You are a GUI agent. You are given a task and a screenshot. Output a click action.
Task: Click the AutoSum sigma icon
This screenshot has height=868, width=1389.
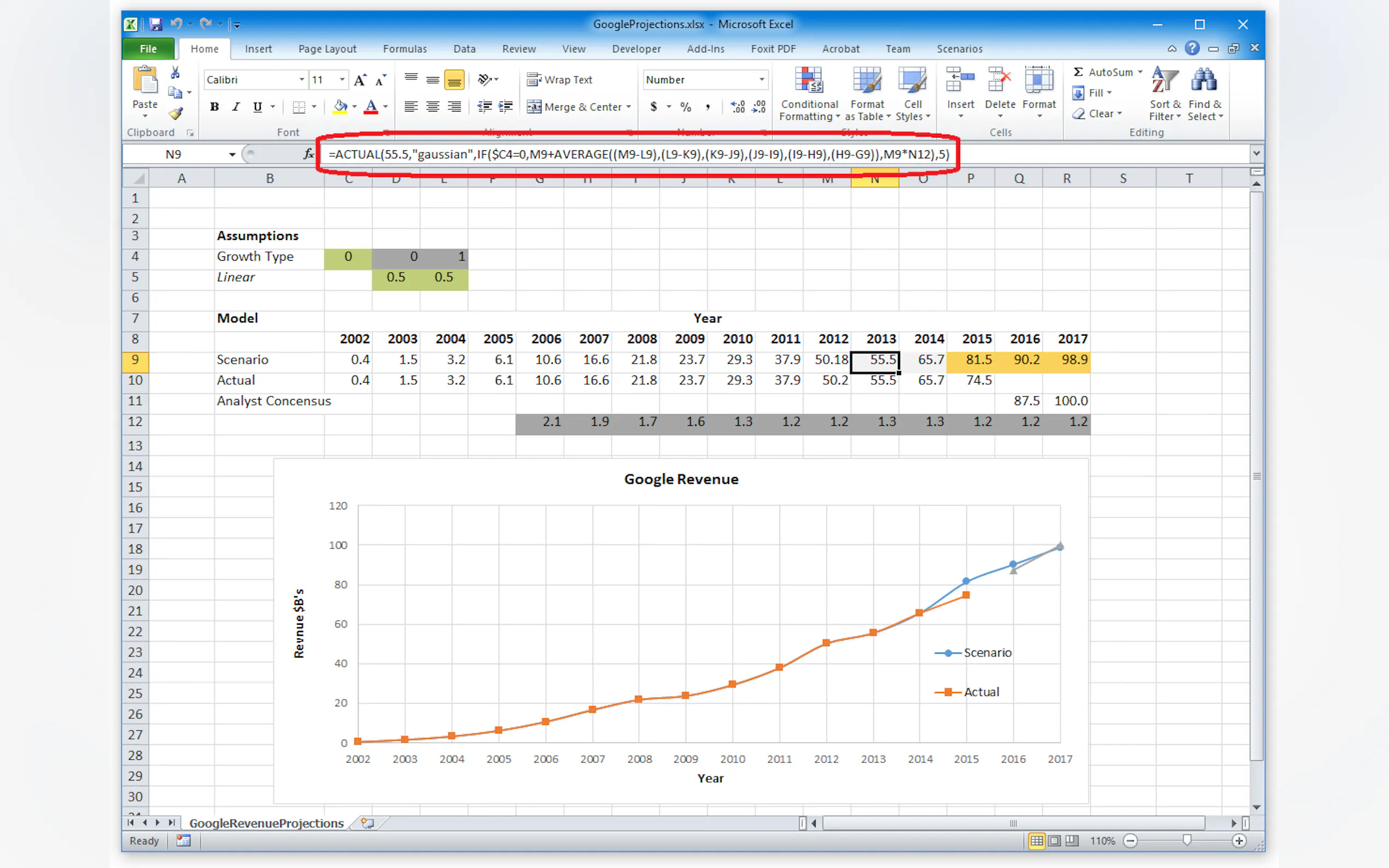tap(1078, 72)
